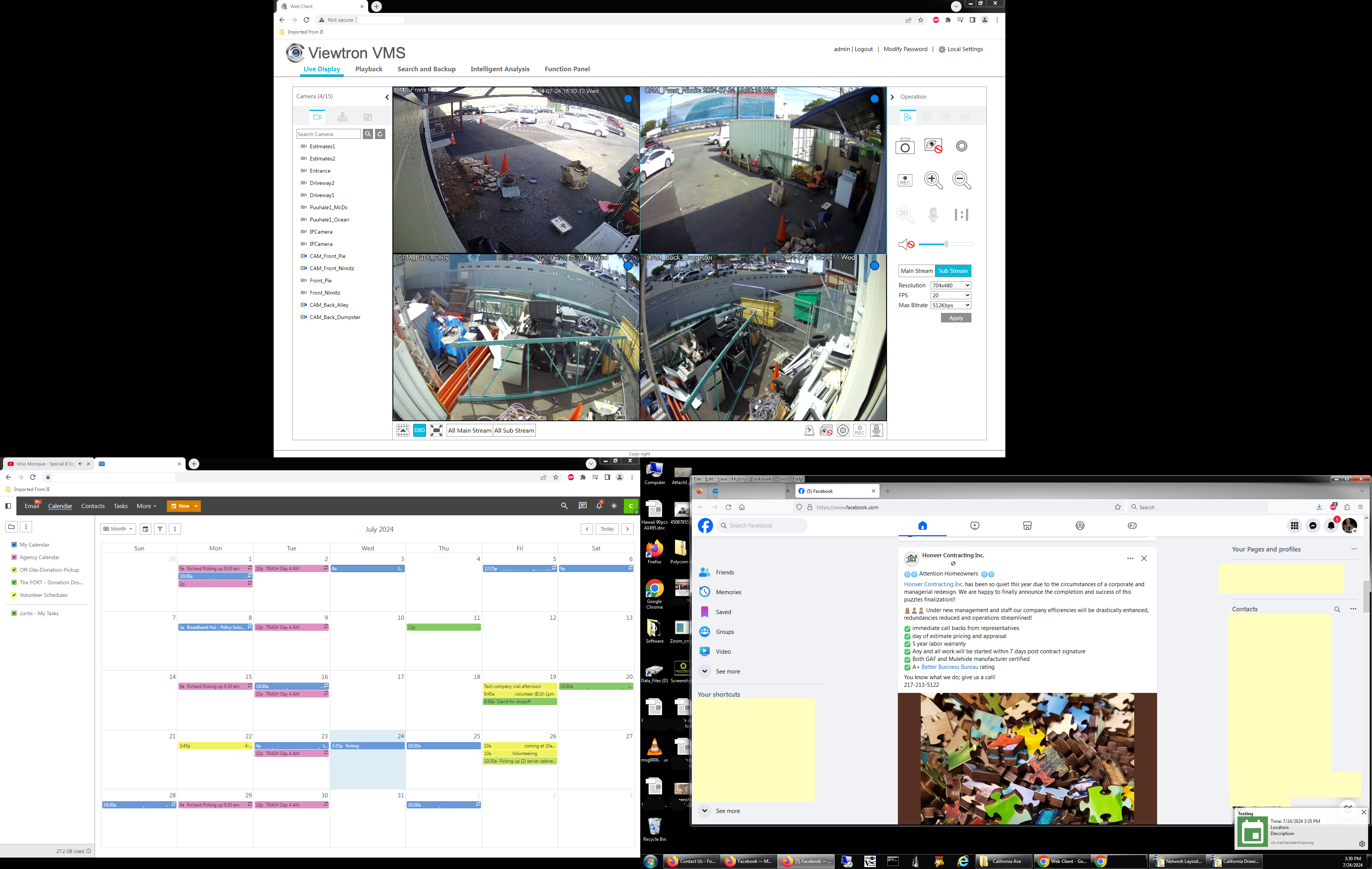1372x869 pixels.
Task: Click the Apply button for stream settings
Action: pos(955,318)
